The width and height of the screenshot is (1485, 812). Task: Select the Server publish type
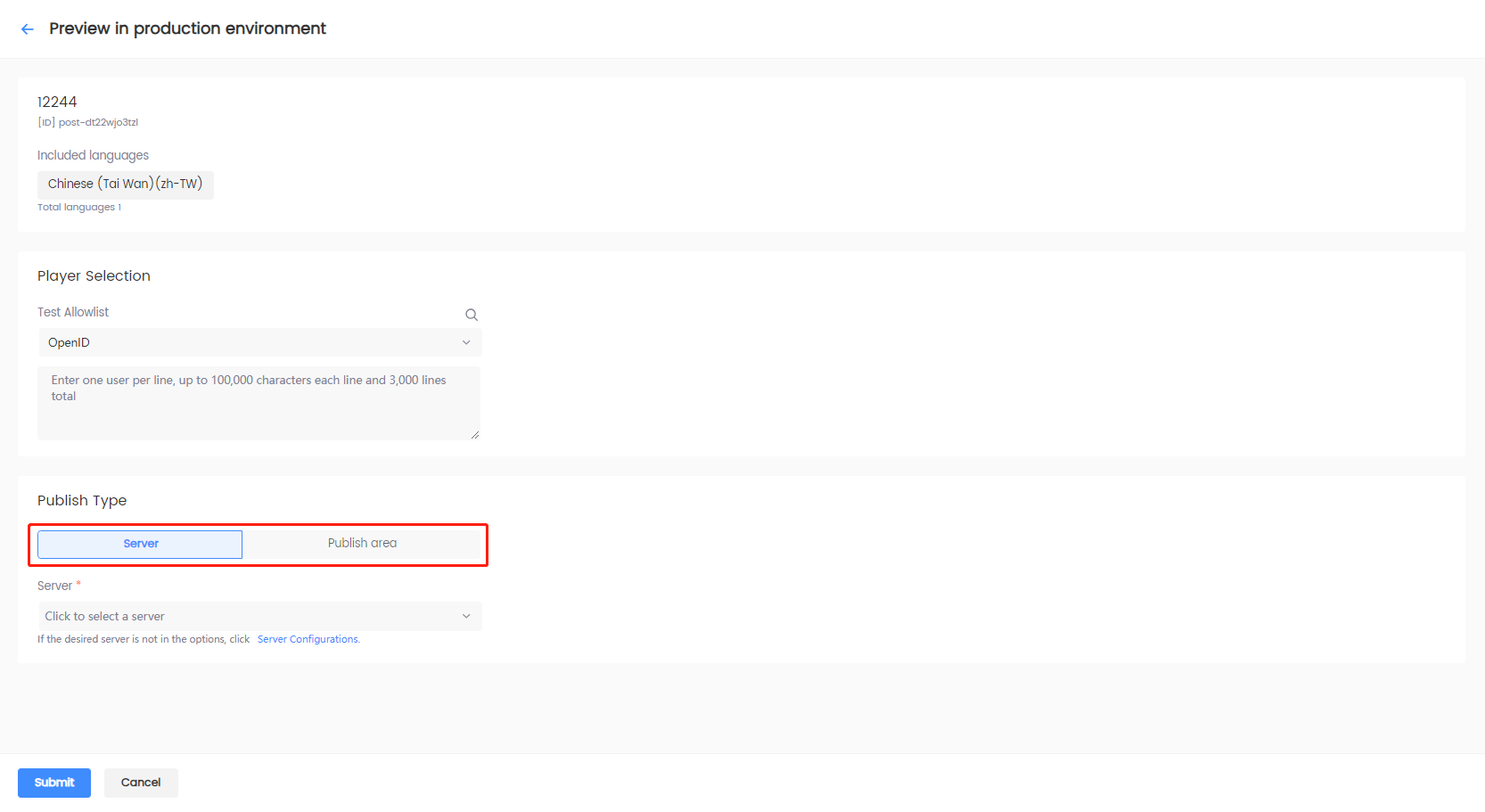point(140,544)
